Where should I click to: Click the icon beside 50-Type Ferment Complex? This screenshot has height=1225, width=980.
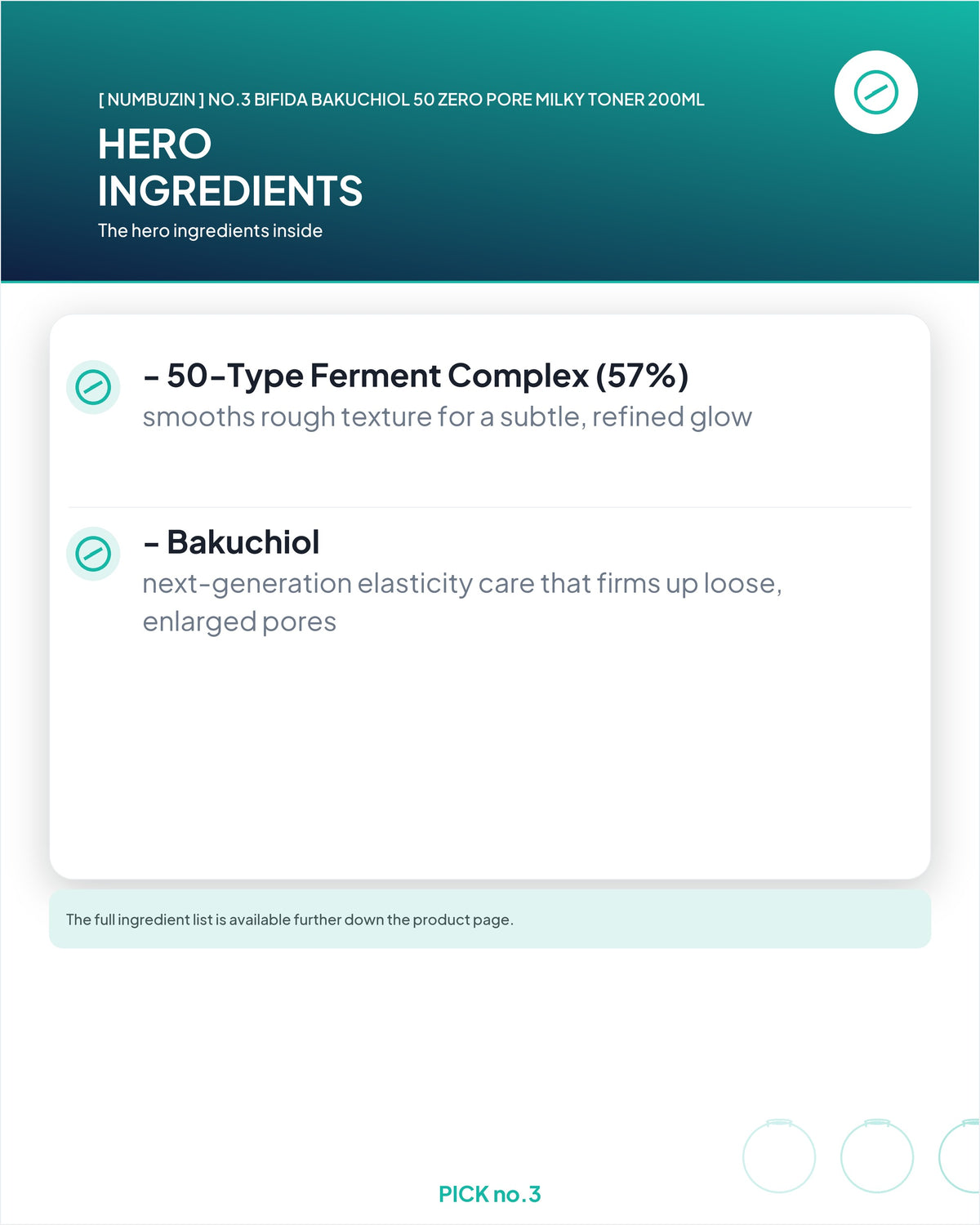(x=93, y=387)
